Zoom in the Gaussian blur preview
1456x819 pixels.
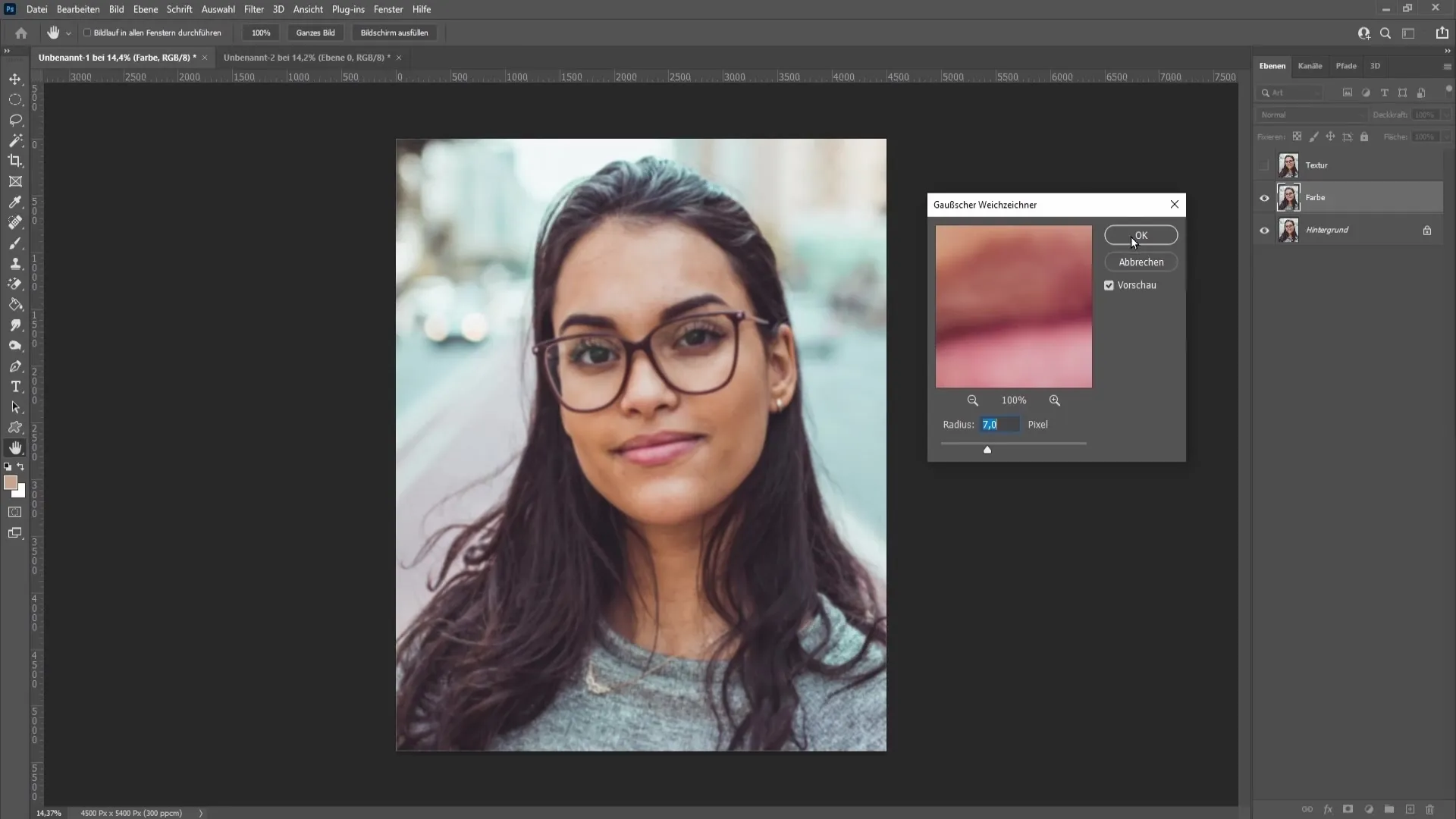1054,400
